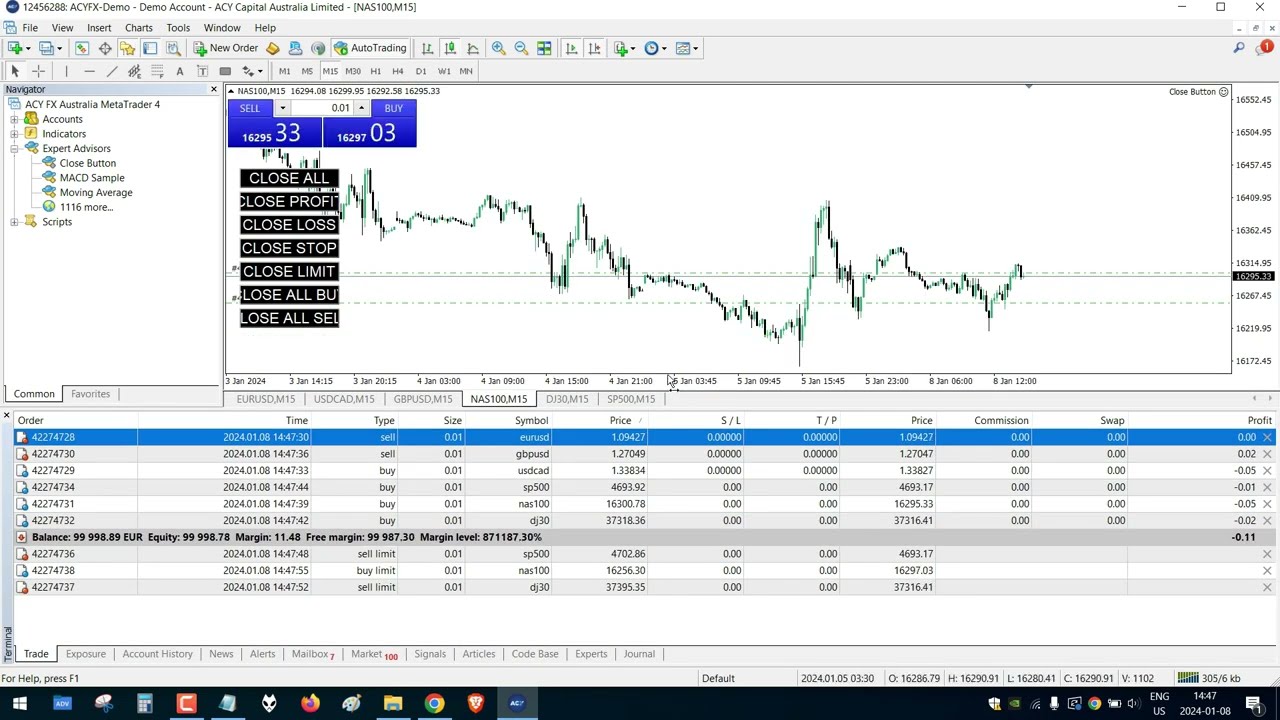
Task: Set timeframe to M1
Action: [284, 71]
